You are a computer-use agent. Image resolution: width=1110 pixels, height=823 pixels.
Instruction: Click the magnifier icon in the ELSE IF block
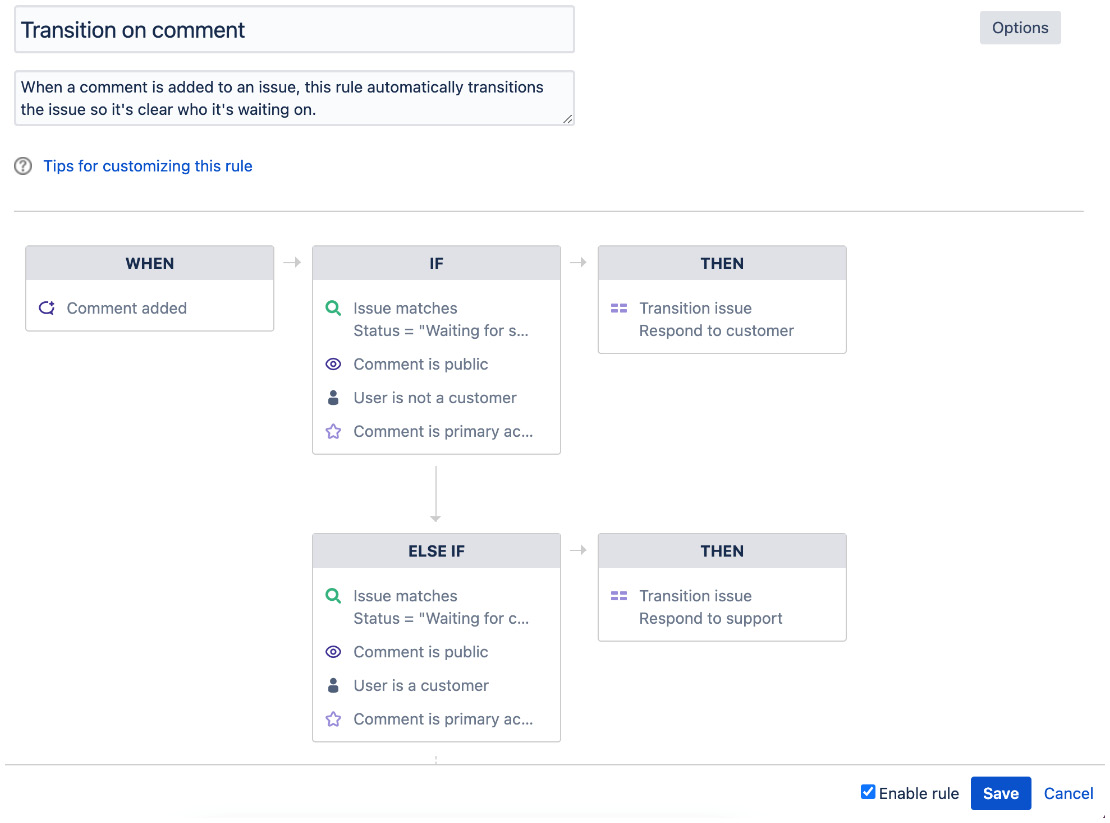[333, 595]
